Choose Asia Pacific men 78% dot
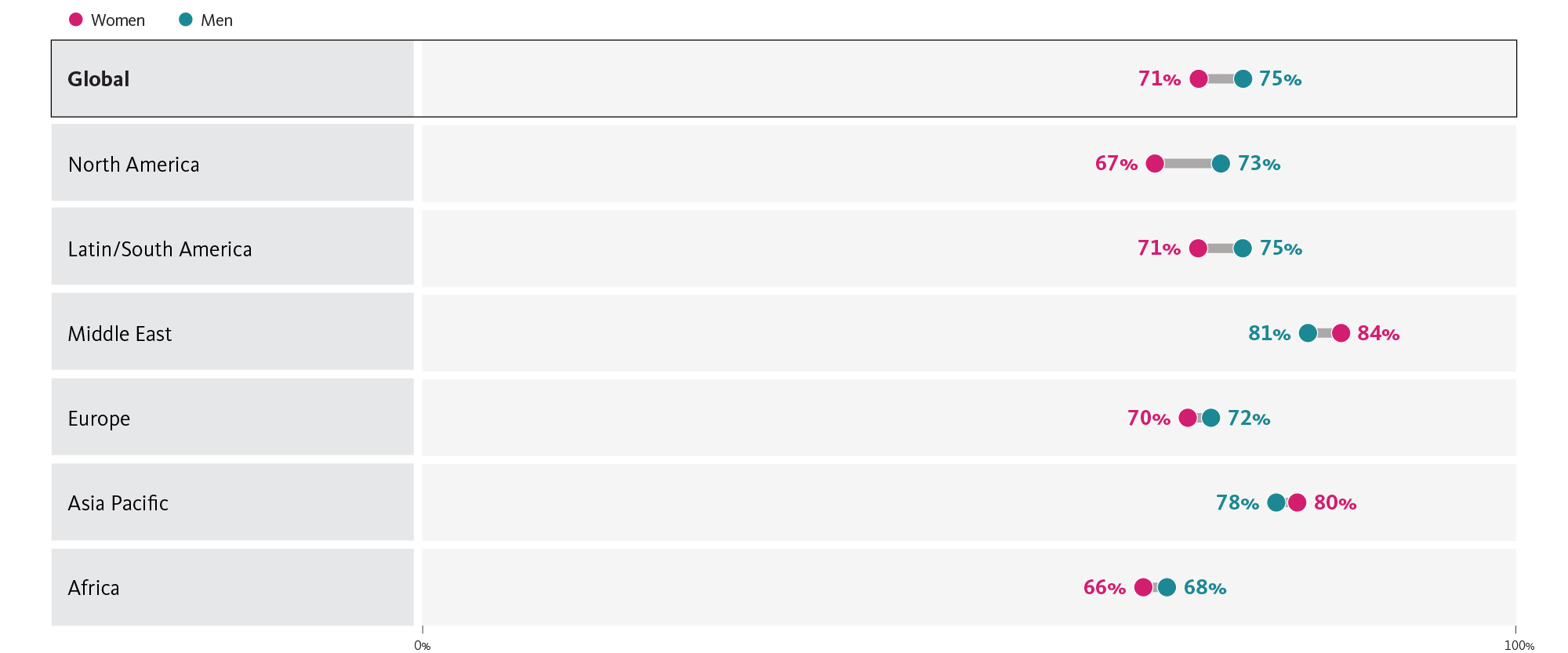Image resolution: width=1568 pixels, height=653 pixels. [1276, 502]
